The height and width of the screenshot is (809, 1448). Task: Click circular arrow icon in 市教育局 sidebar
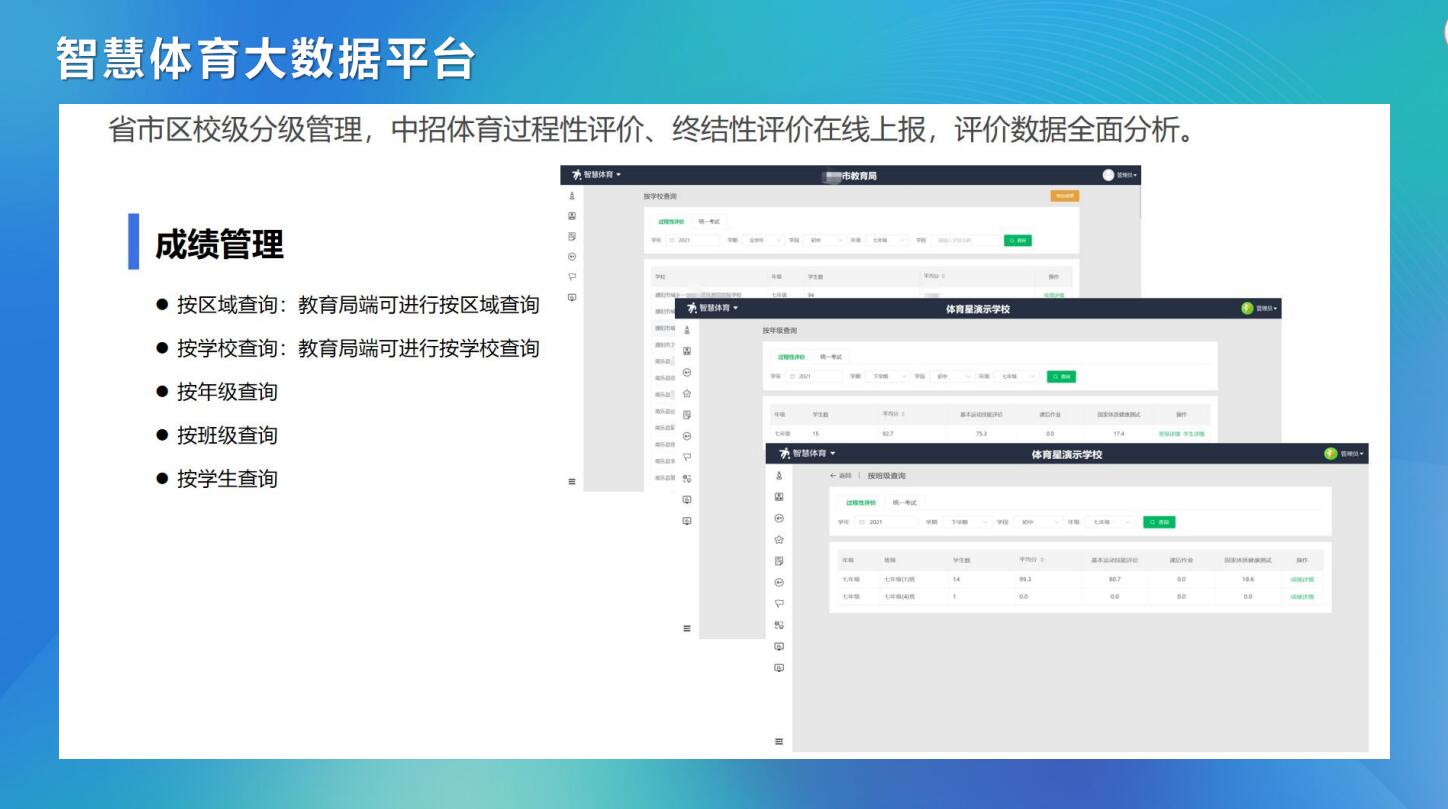pos(572,256)
